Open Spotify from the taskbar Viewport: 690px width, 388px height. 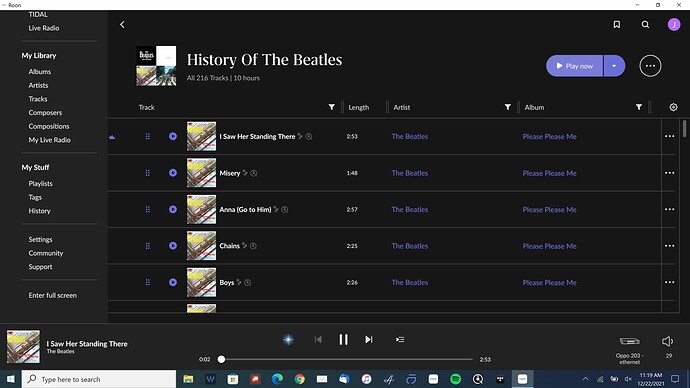pos(455,379)
